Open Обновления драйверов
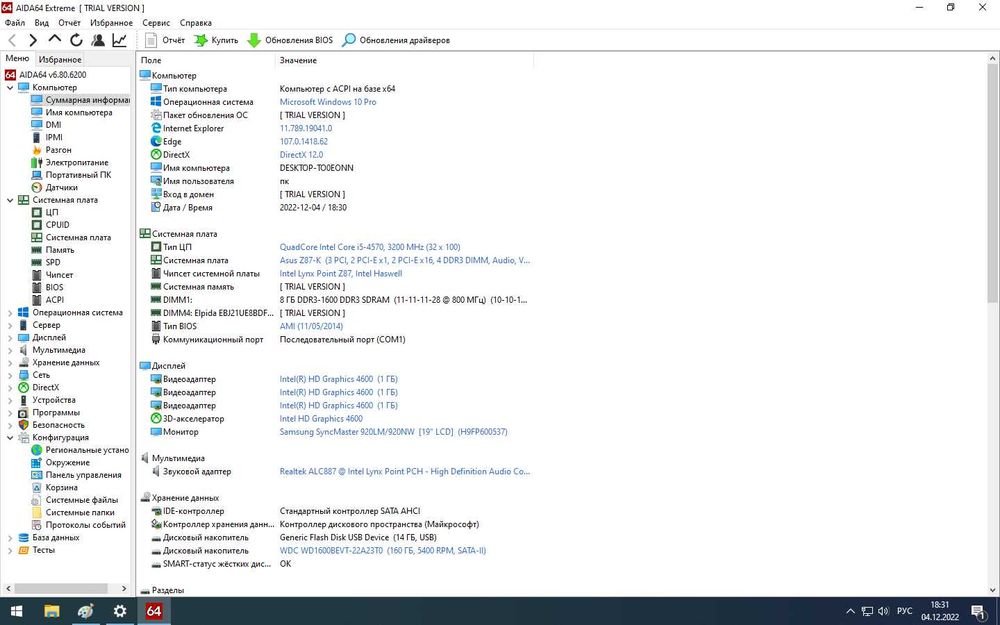The height and width of the screenshot is (625, 1000). click(x=396, y=40)
